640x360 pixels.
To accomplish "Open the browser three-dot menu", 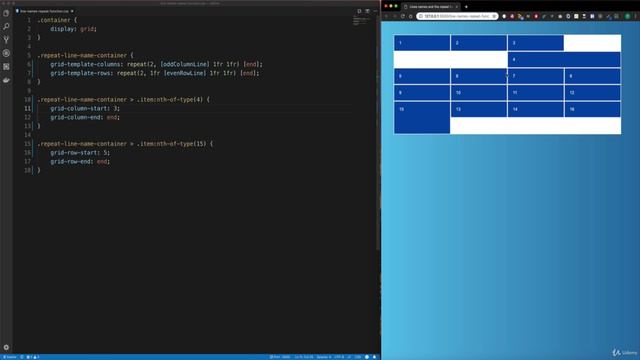I will click(636, 16).
